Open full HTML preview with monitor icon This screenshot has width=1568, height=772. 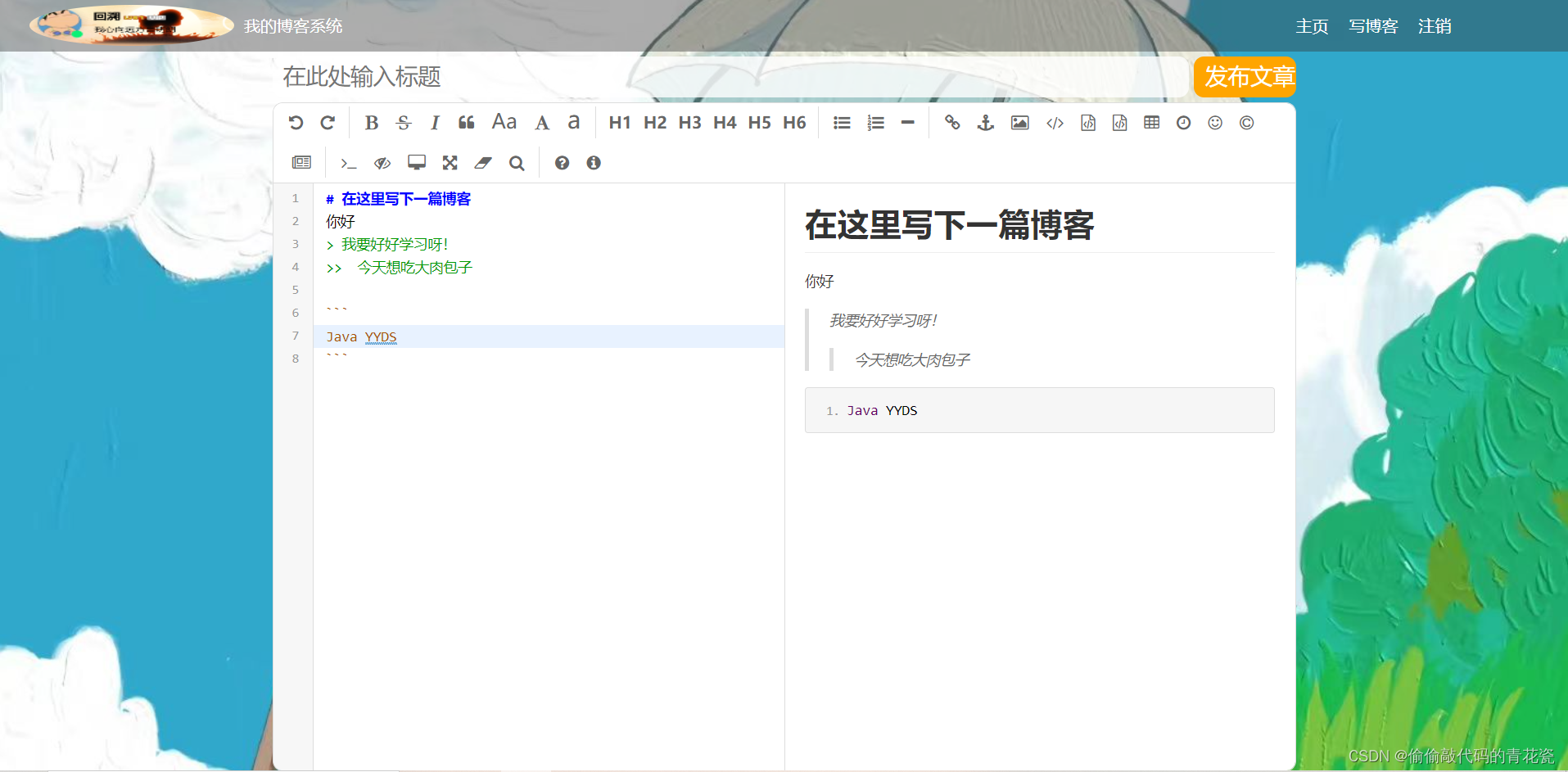[x=417, y=163]
